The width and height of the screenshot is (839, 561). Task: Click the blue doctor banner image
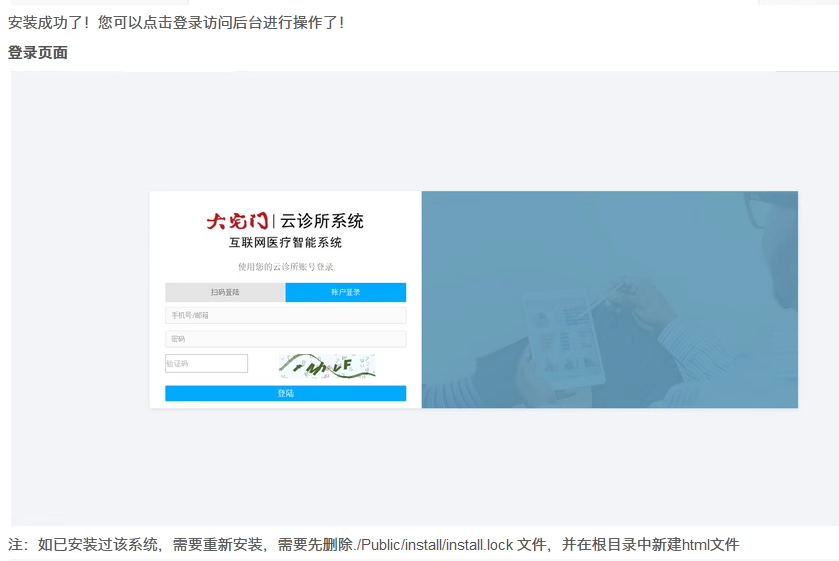pos(609,300)
